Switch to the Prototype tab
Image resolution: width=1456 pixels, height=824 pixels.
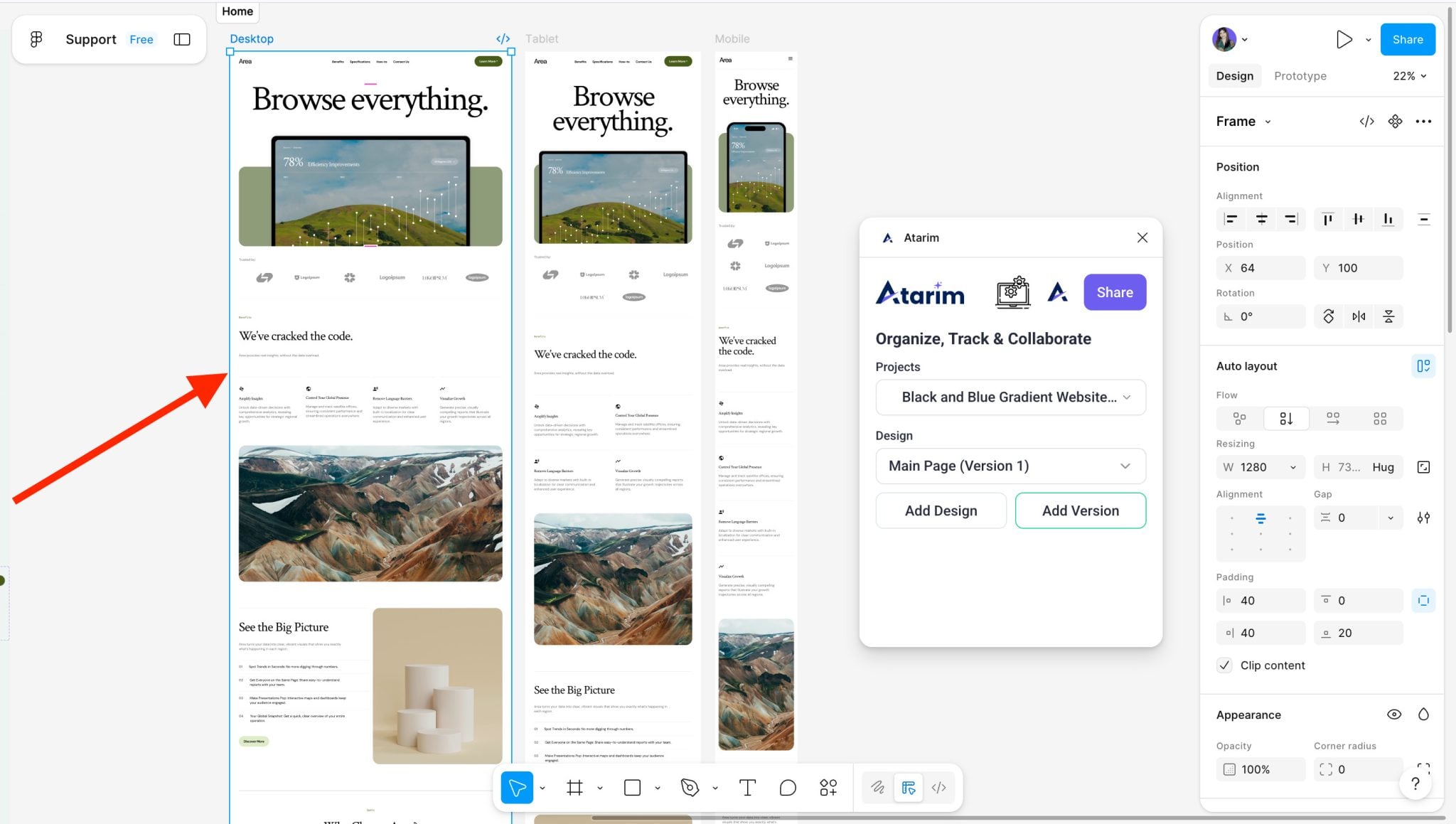pos(1300,76)
